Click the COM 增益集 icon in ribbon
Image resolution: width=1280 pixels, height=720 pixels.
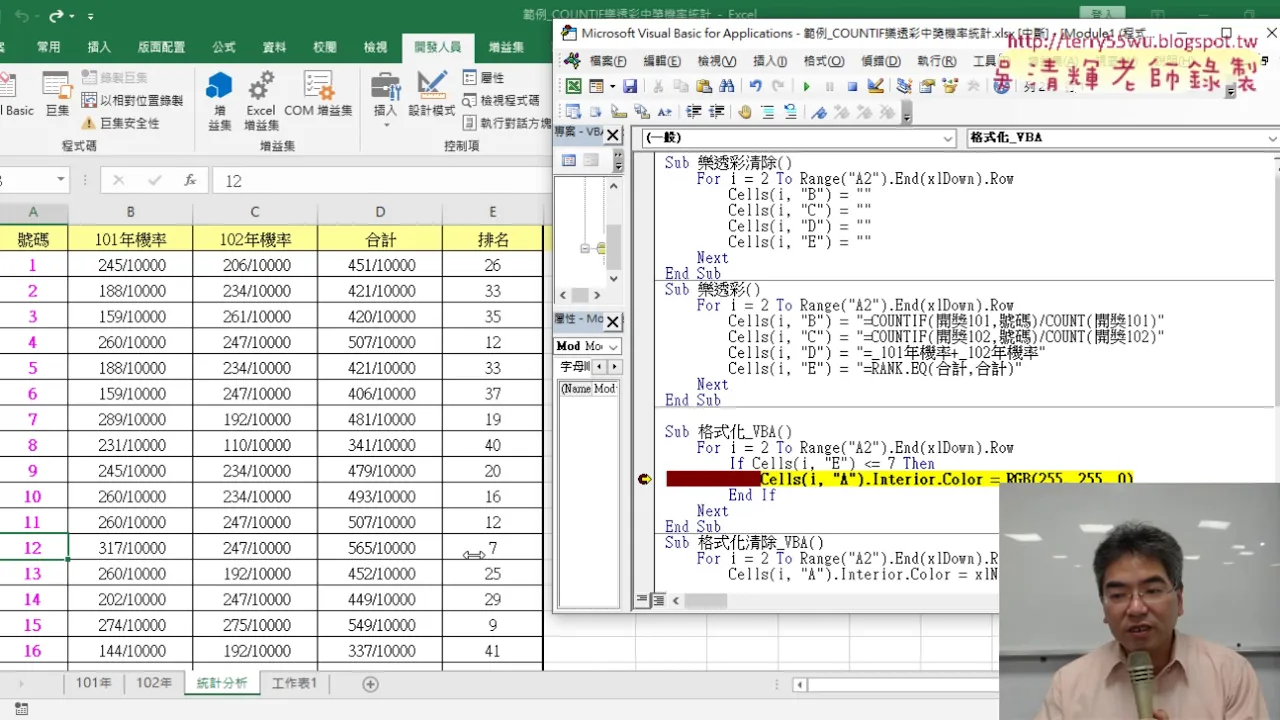point(318,95)
